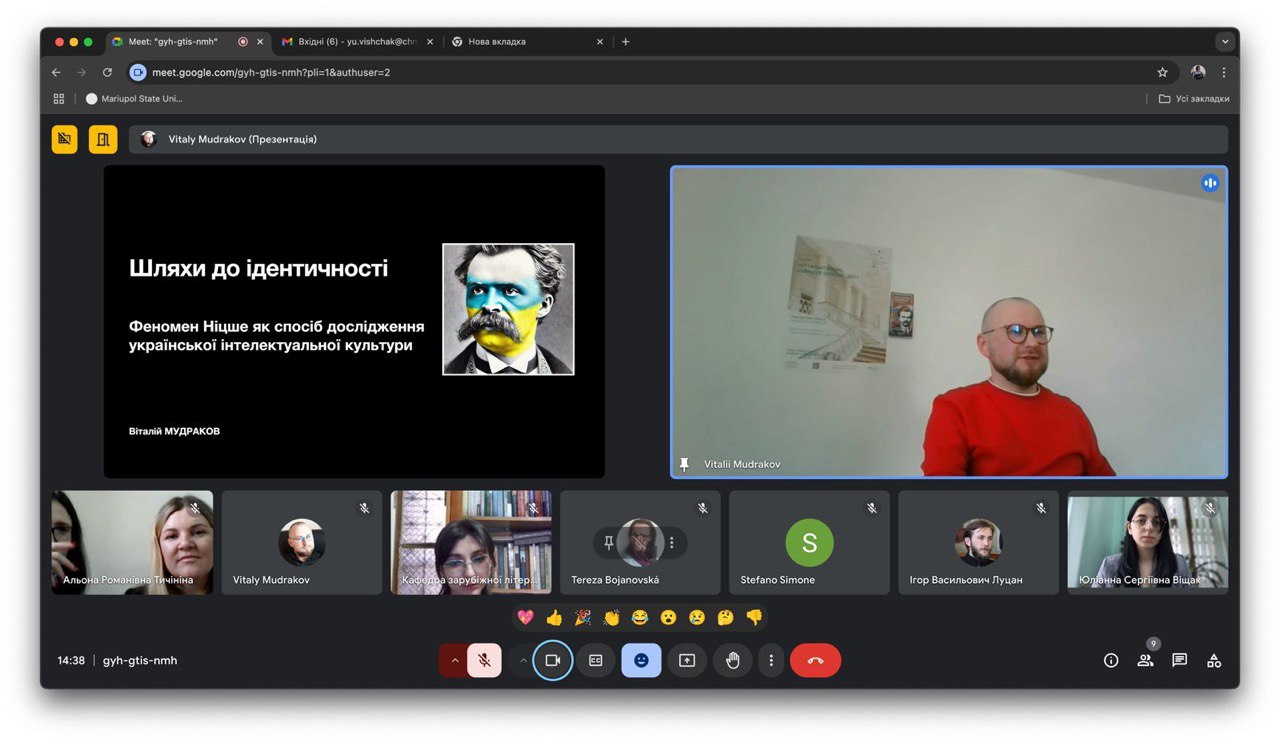Click the Vitaly Mudrakov (Презентація) header bar
1280x742 pixels.
coord(678,139)
